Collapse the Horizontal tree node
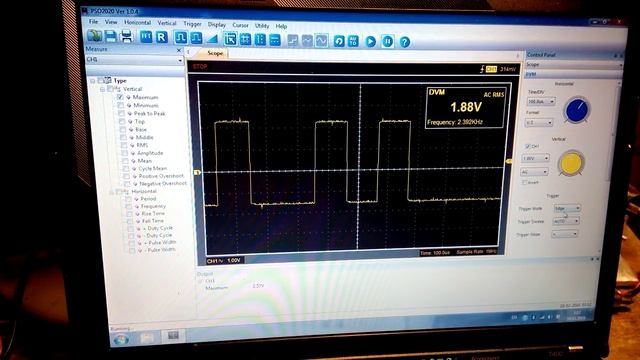 [x=111, y=192]
